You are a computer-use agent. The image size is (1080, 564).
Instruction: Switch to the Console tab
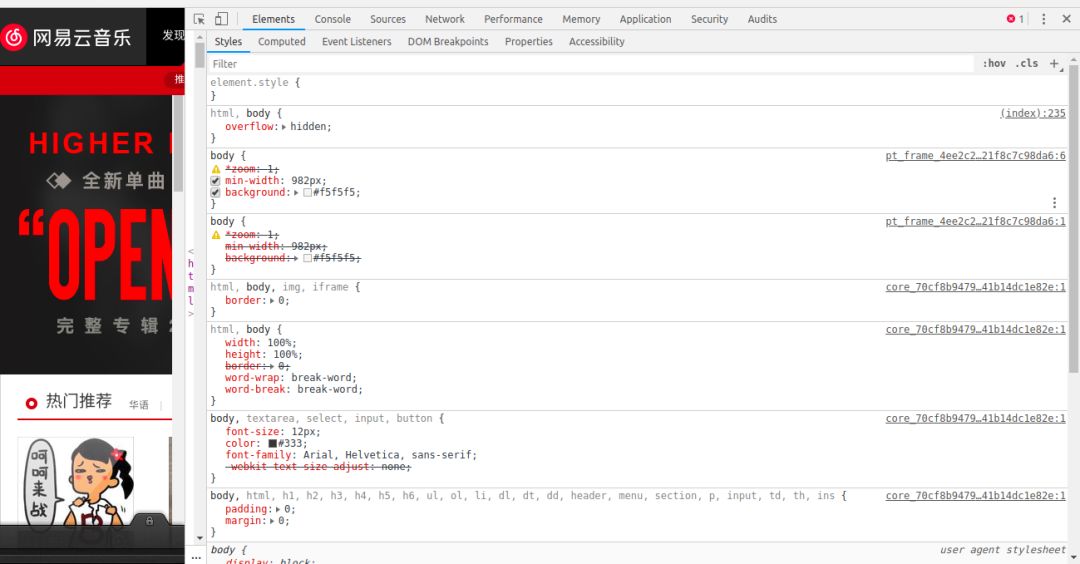point(333,19)
